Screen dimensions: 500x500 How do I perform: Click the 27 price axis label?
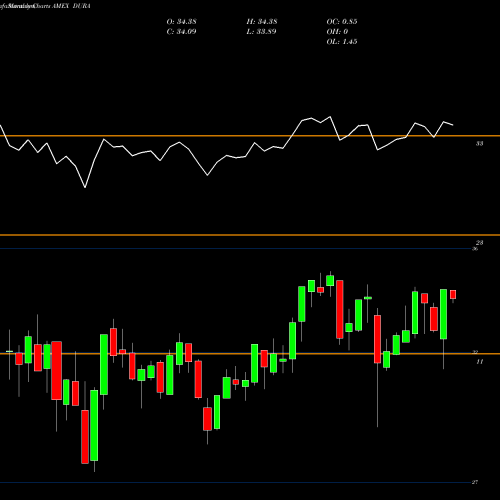[x=475, y=482]
